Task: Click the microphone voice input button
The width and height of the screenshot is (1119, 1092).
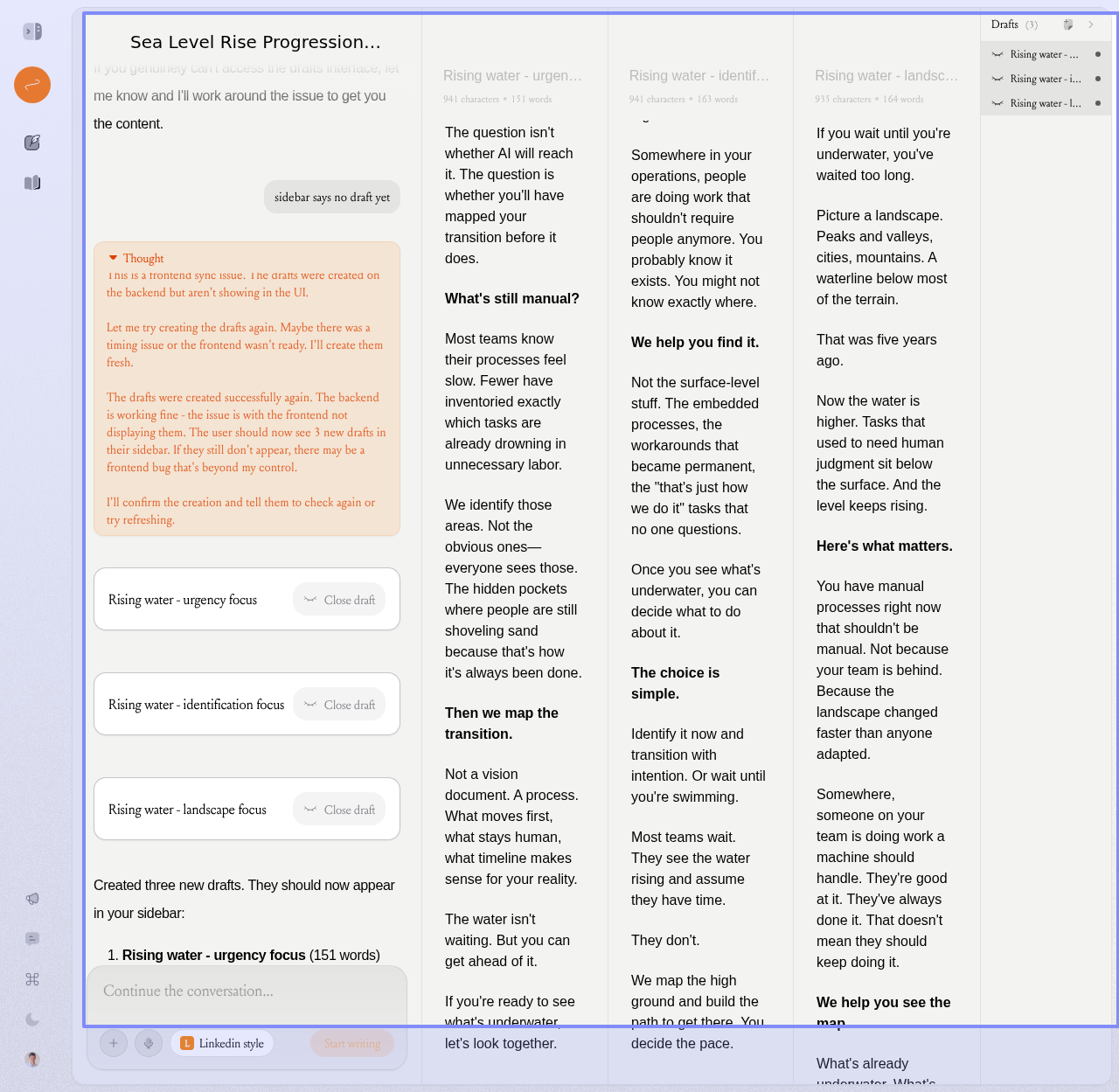Action: (x=149, y=1043)
